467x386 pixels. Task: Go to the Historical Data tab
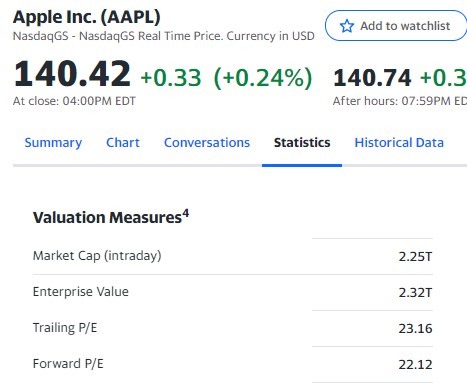tap(399, 143)
